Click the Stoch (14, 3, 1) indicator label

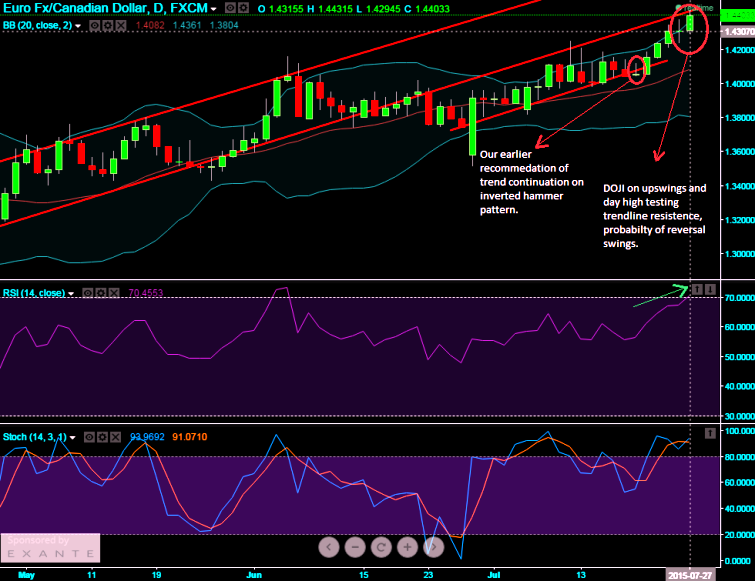point(35,437)
